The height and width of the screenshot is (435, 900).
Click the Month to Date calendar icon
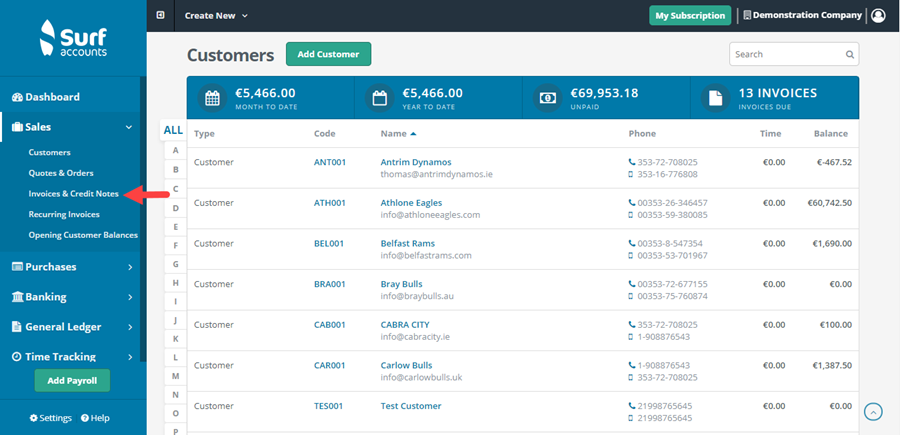[x=212, y=98]
